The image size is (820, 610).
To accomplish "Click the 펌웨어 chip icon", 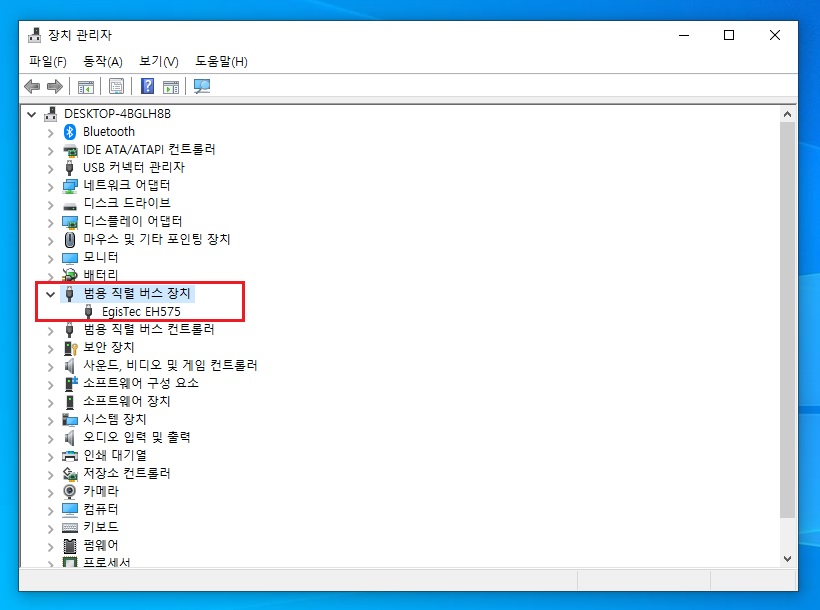I will pyautogui.click(x=70, y=546).
